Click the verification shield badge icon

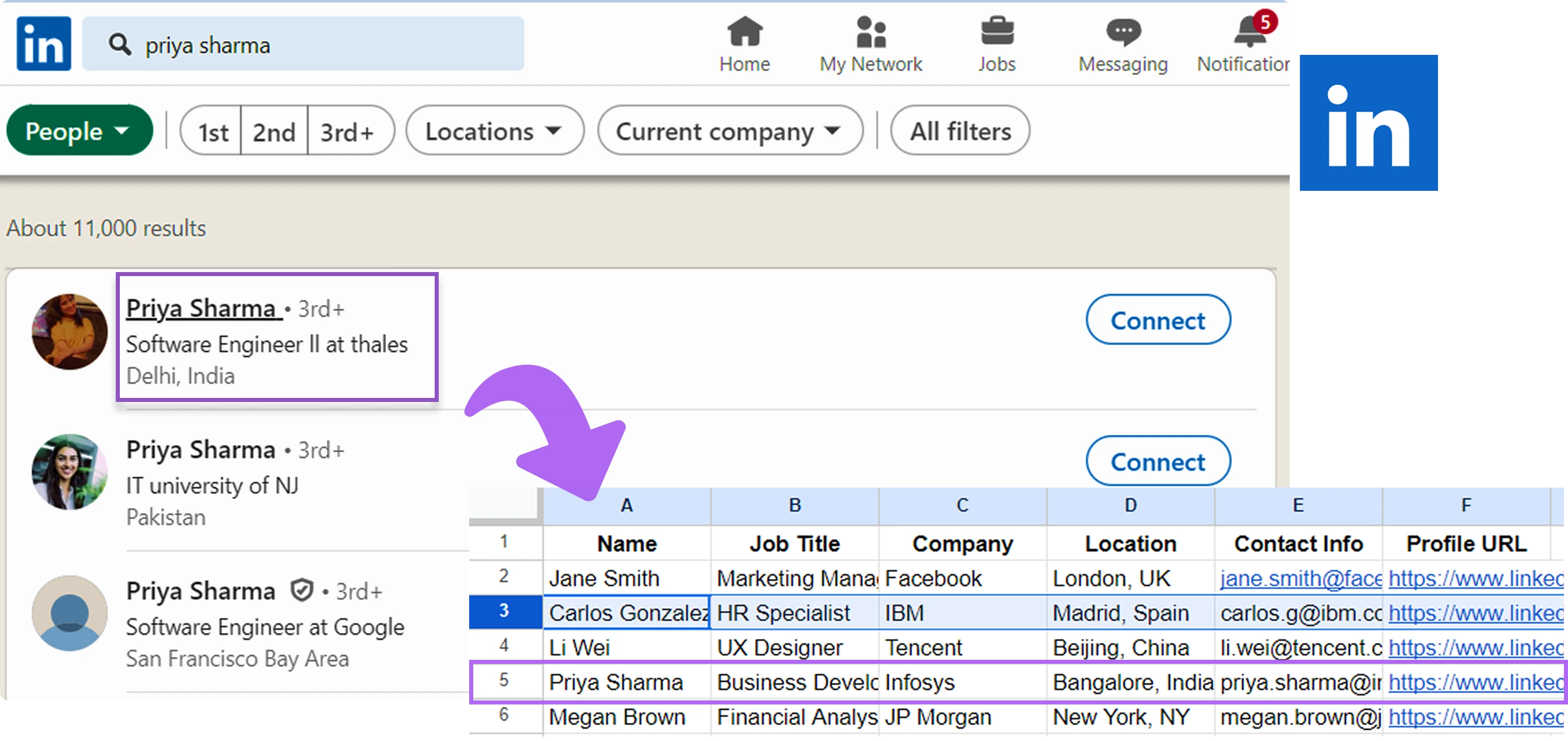point(302,590)
